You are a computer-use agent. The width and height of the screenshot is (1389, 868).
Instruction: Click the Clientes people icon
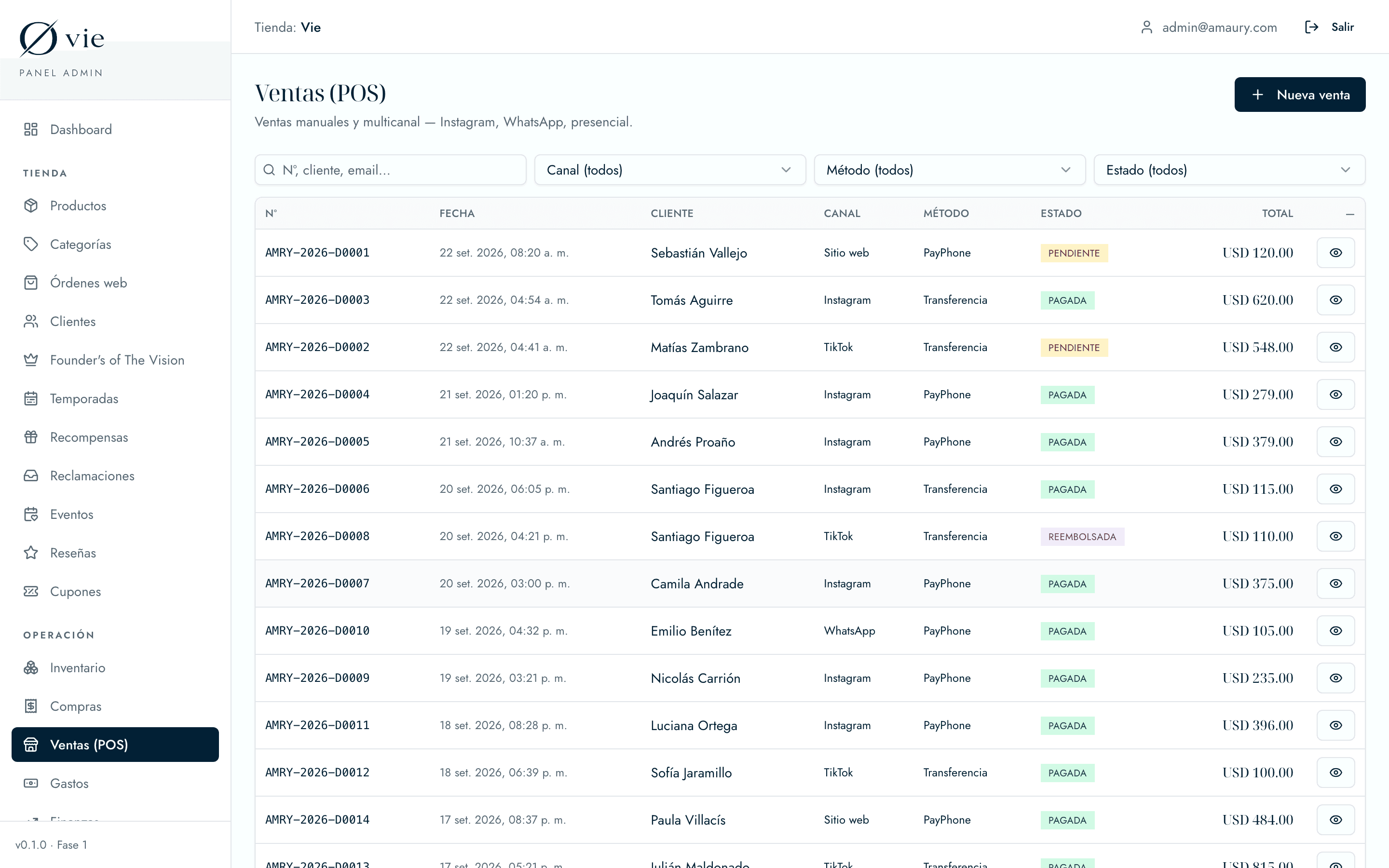(31, 321)
